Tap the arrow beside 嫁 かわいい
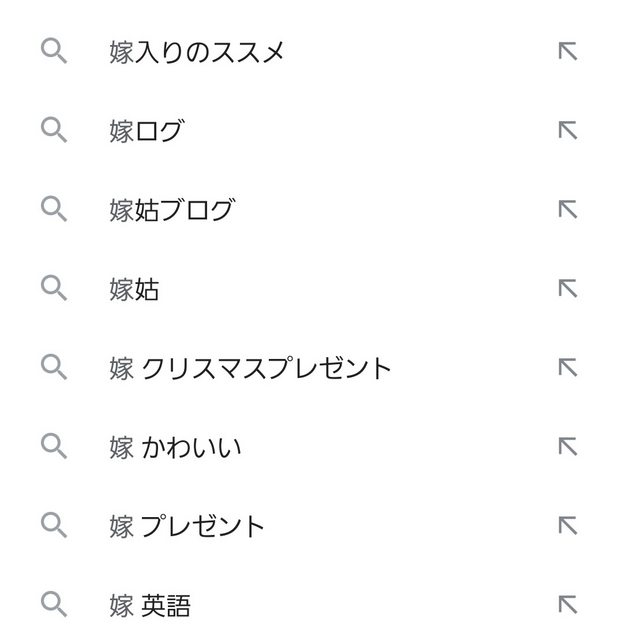 (568, 447)
